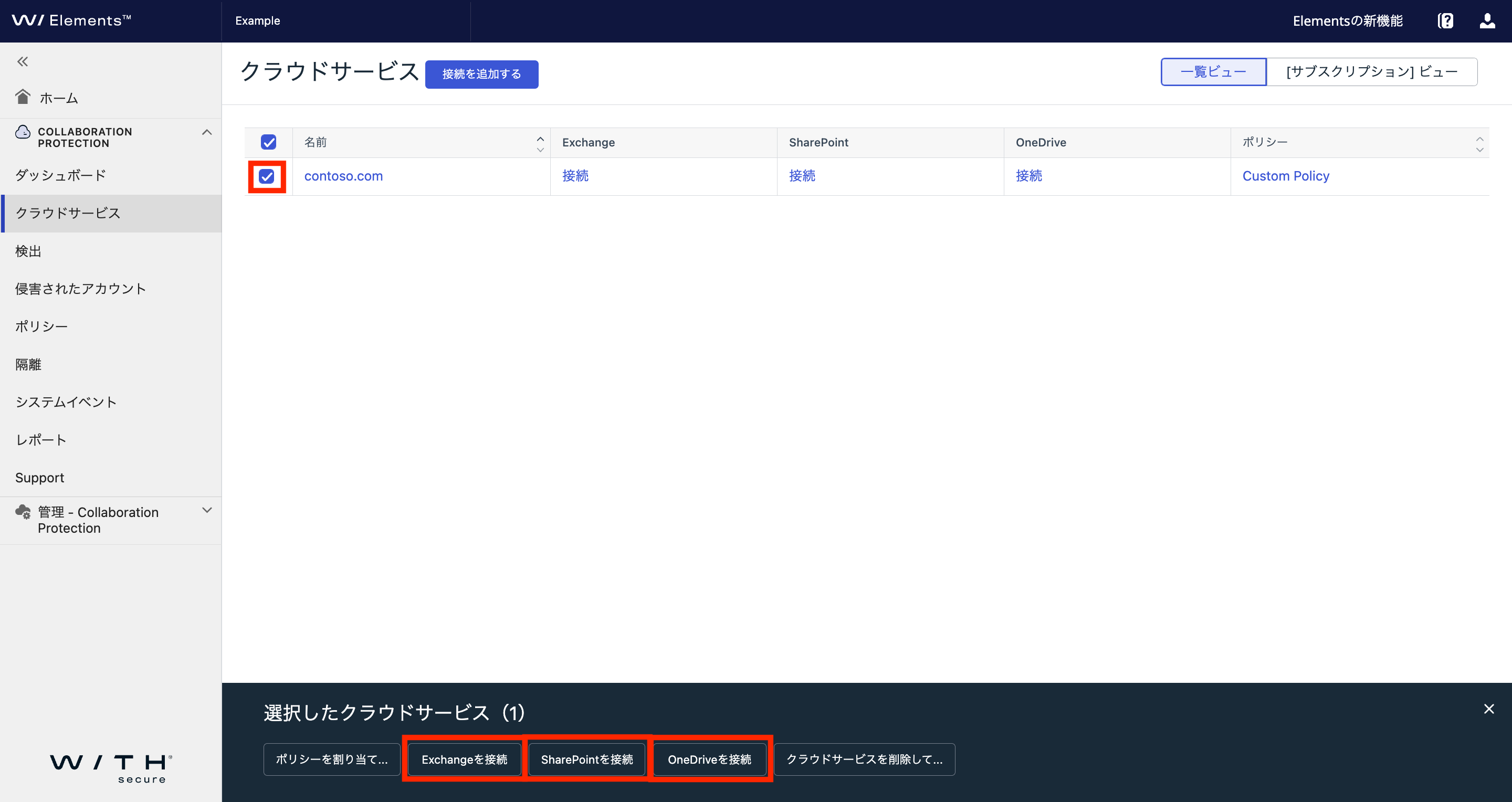Click the 接続を追加する button

[x=481, y=74]
